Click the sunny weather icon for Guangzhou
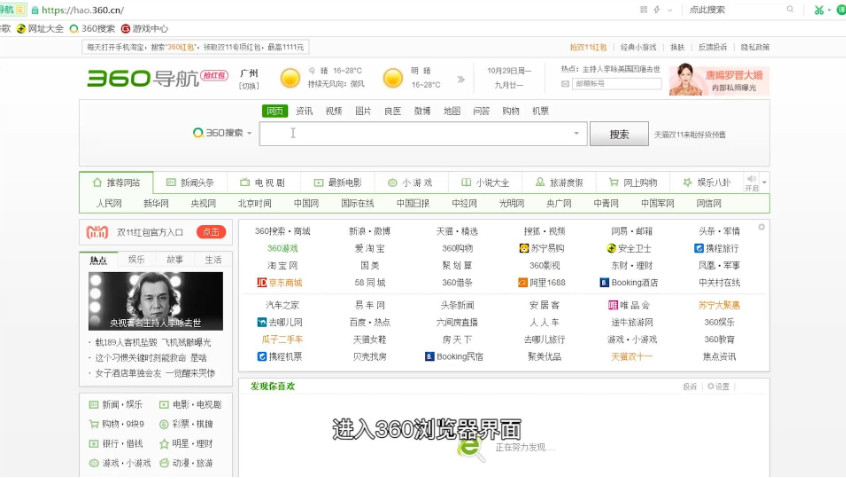 [x=290, y=78]
